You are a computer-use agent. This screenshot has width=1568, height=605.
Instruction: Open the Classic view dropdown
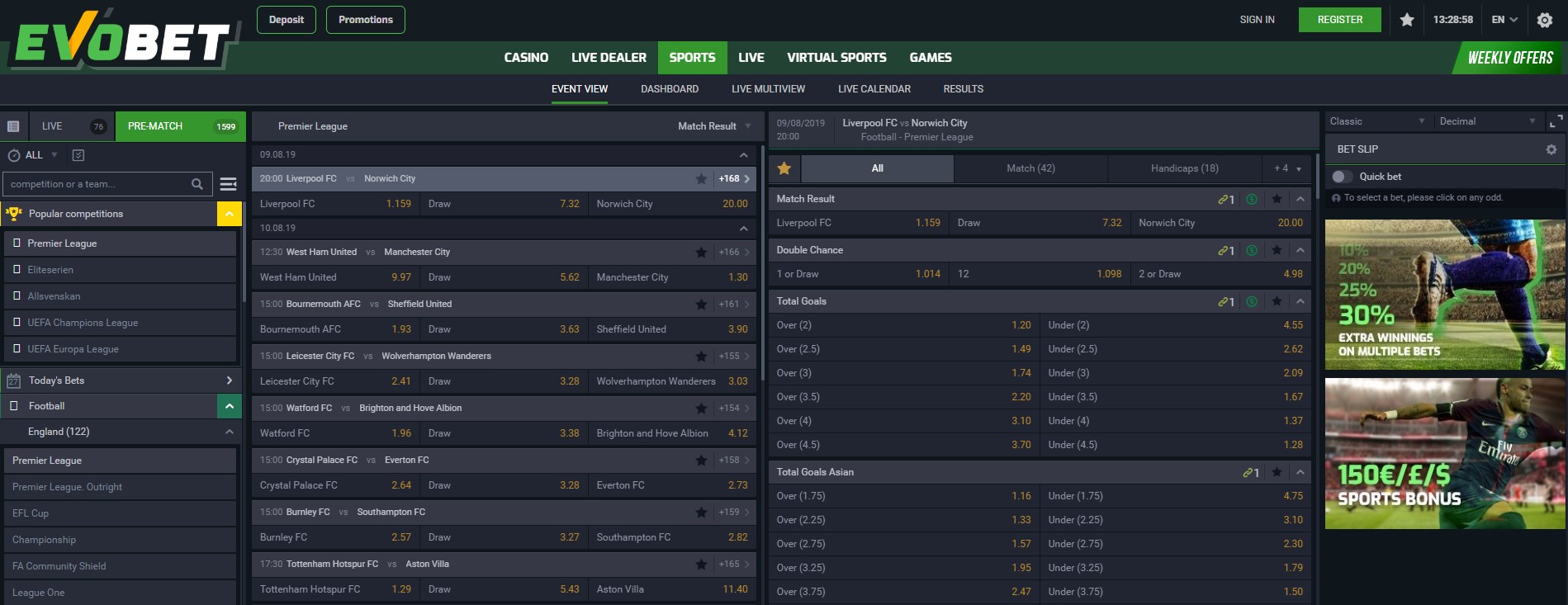(x=1377, y=121)
